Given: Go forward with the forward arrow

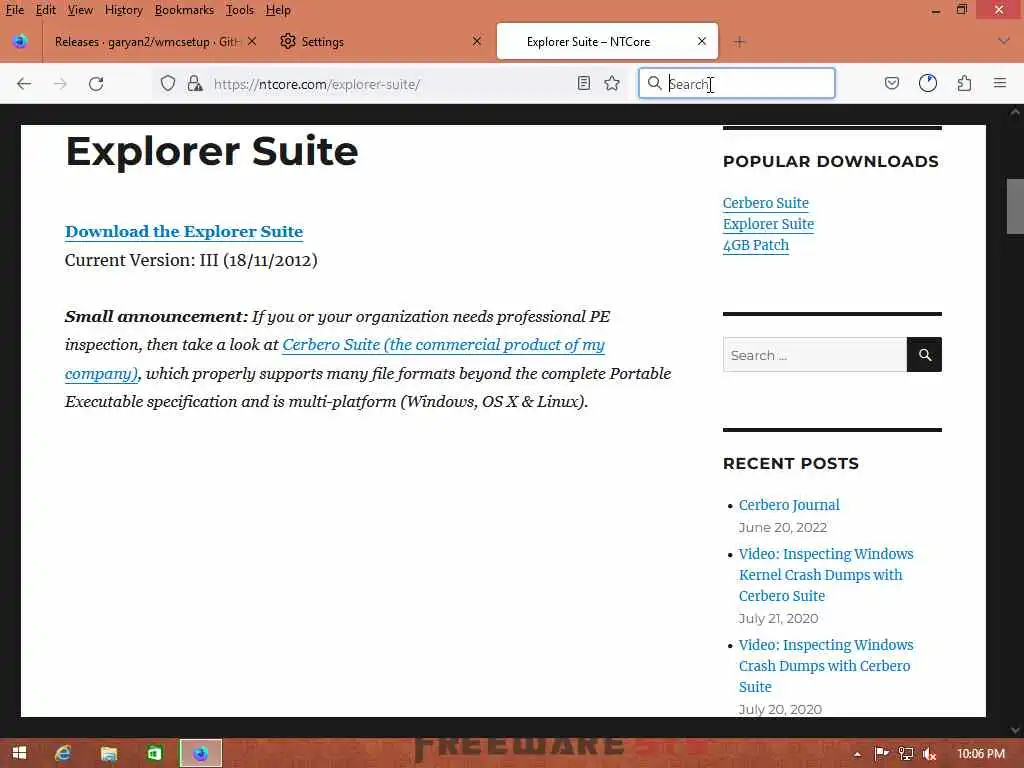Looking at the screenshot, I should [x=60, y=84].
